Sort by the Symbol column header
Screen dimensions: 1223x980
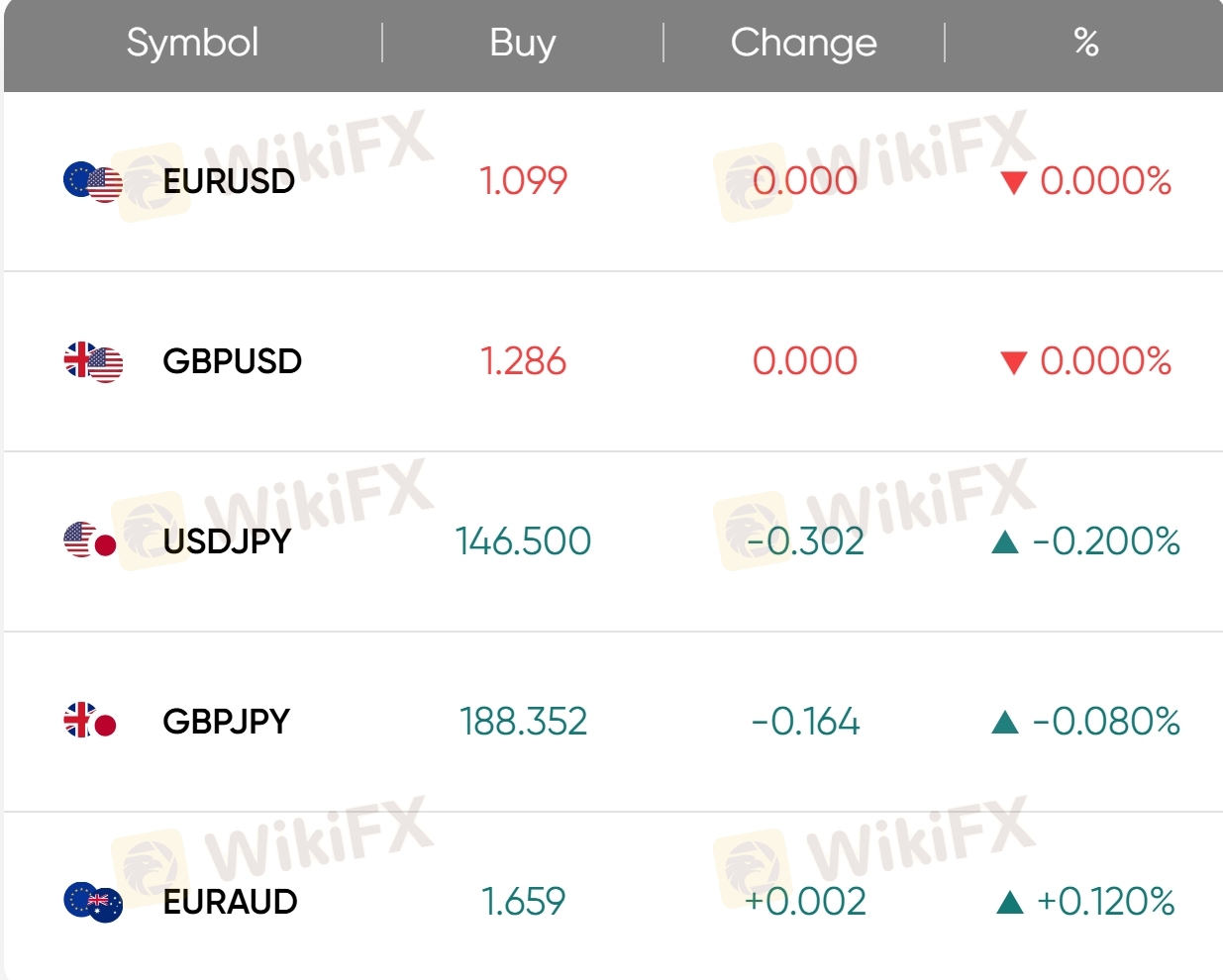coord(193,44)
